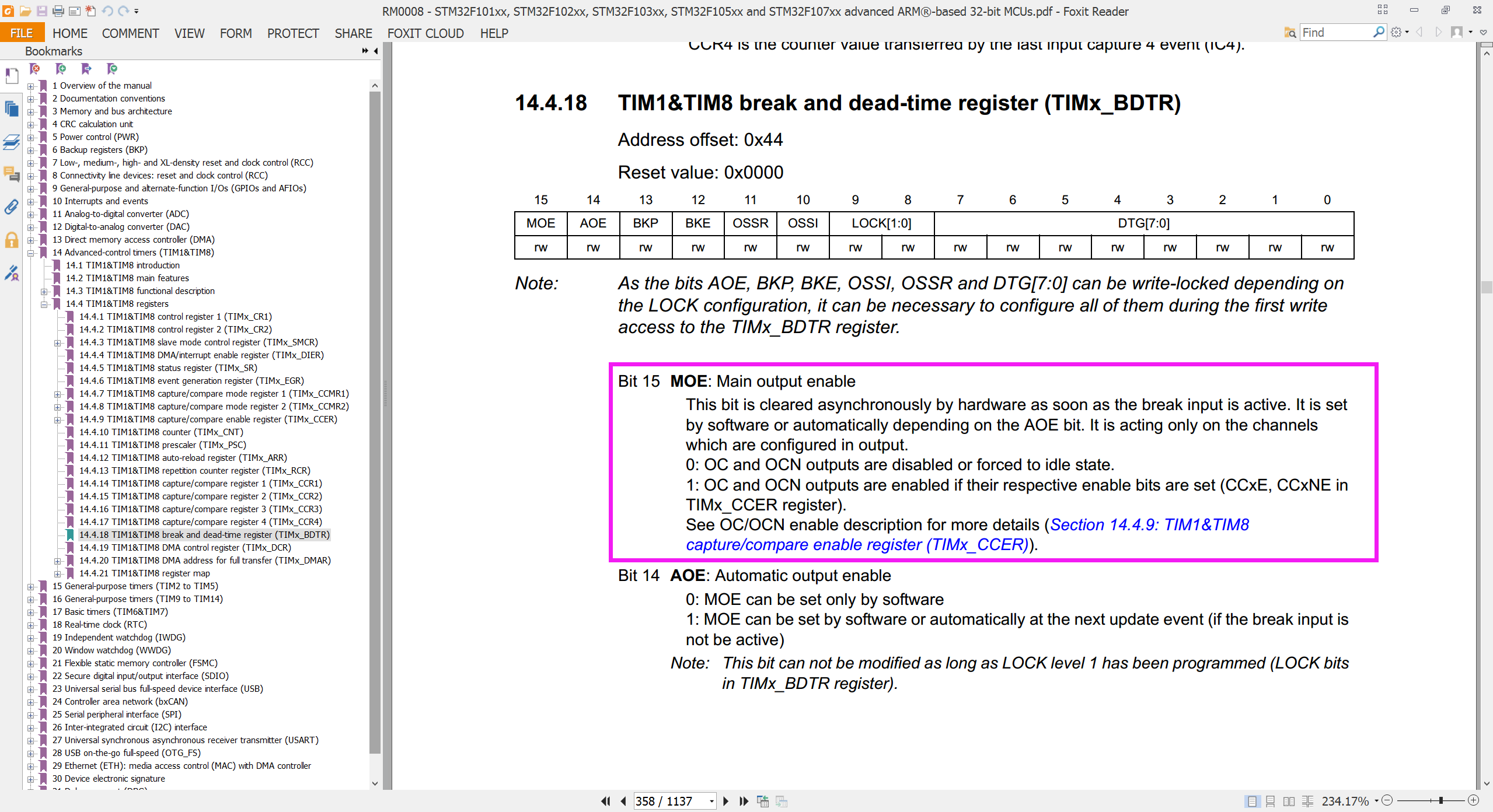
Task: Click the email document icon in quick toolbar
Action: [75, 11]
